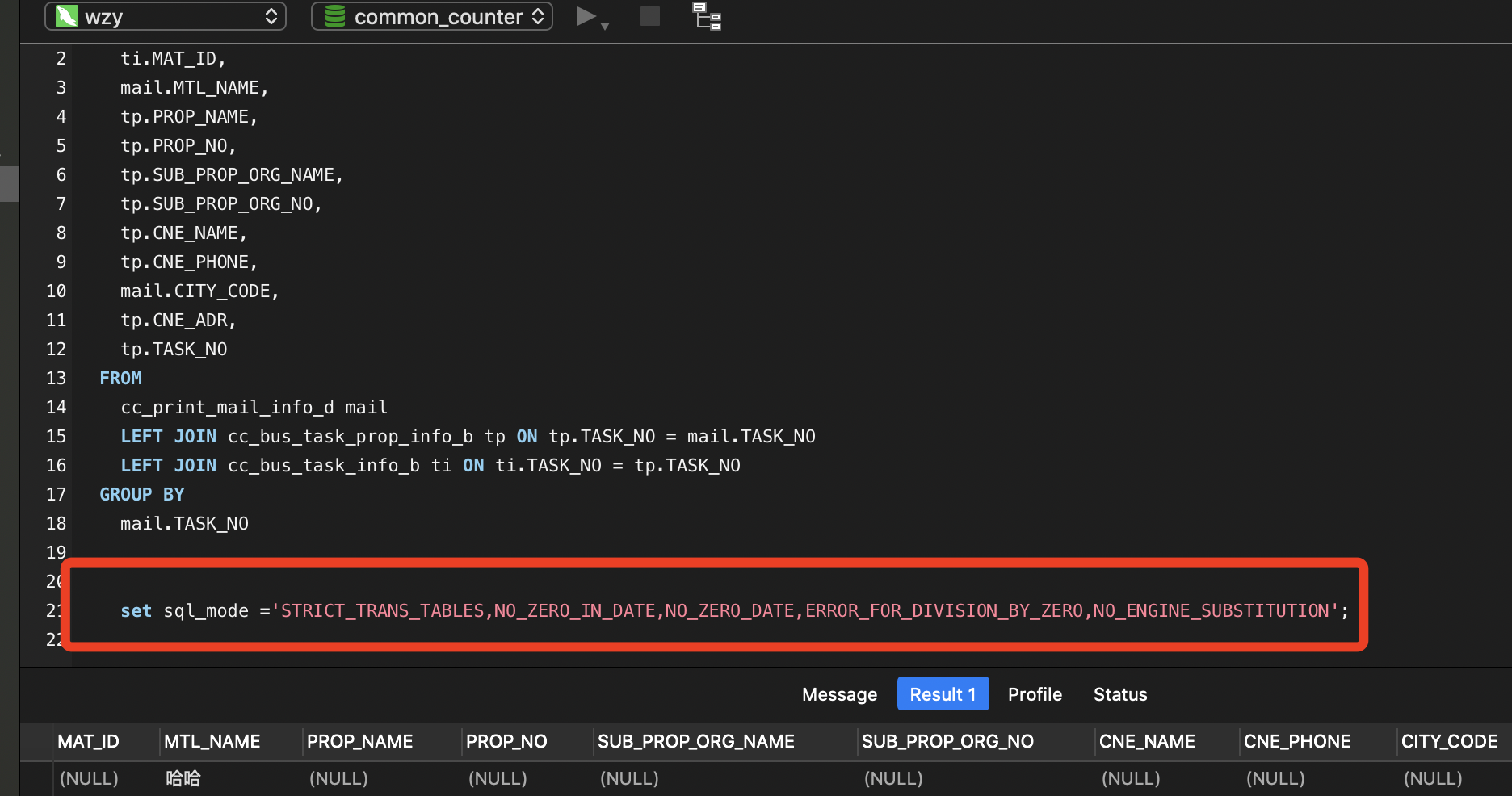Stop query execution with the square button
Screen dimensions: 1512x796
pos(650,16)
